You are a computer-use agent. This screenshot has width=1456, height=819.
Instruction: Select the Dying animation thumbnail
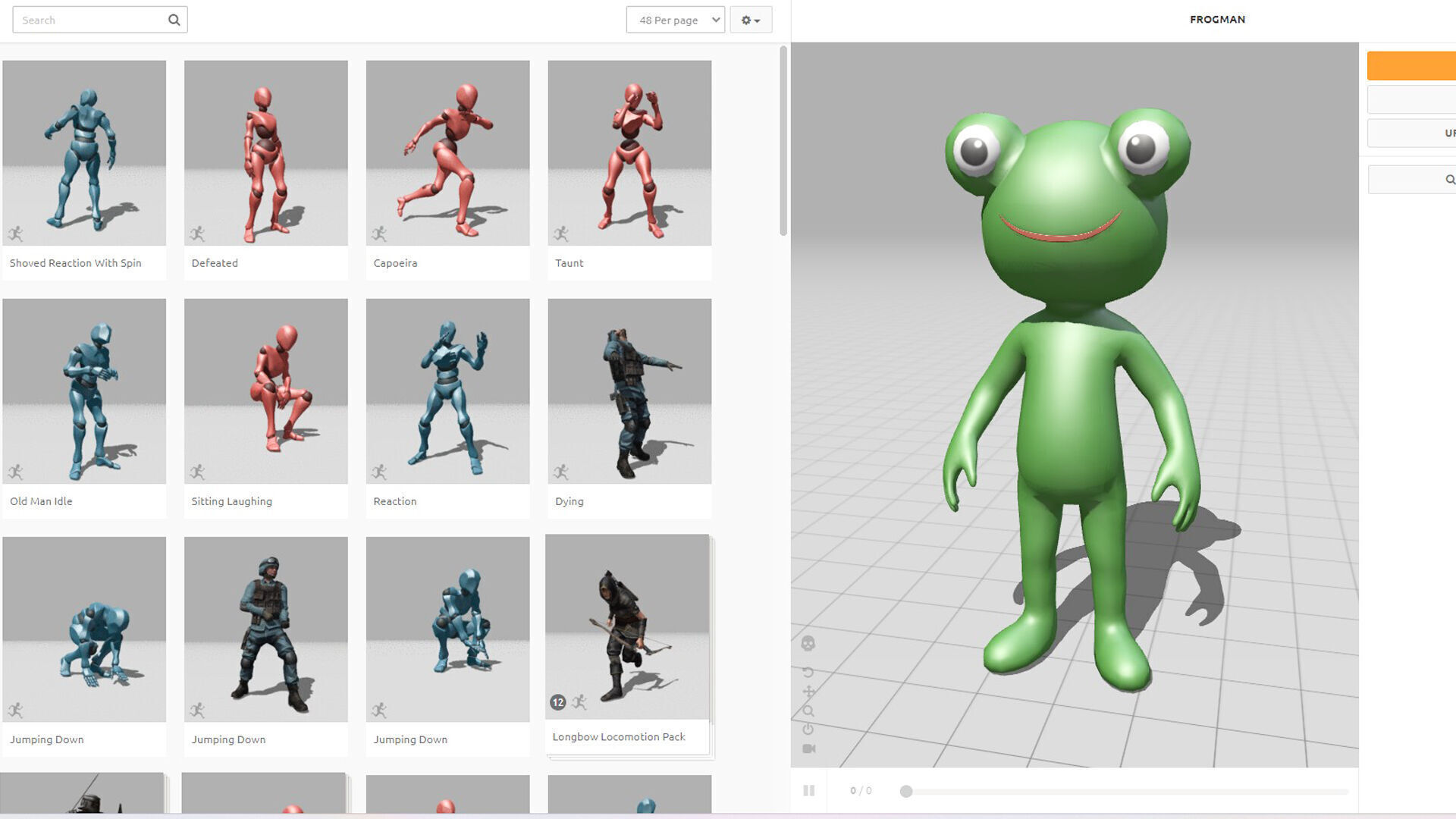[x=630, y=391]
